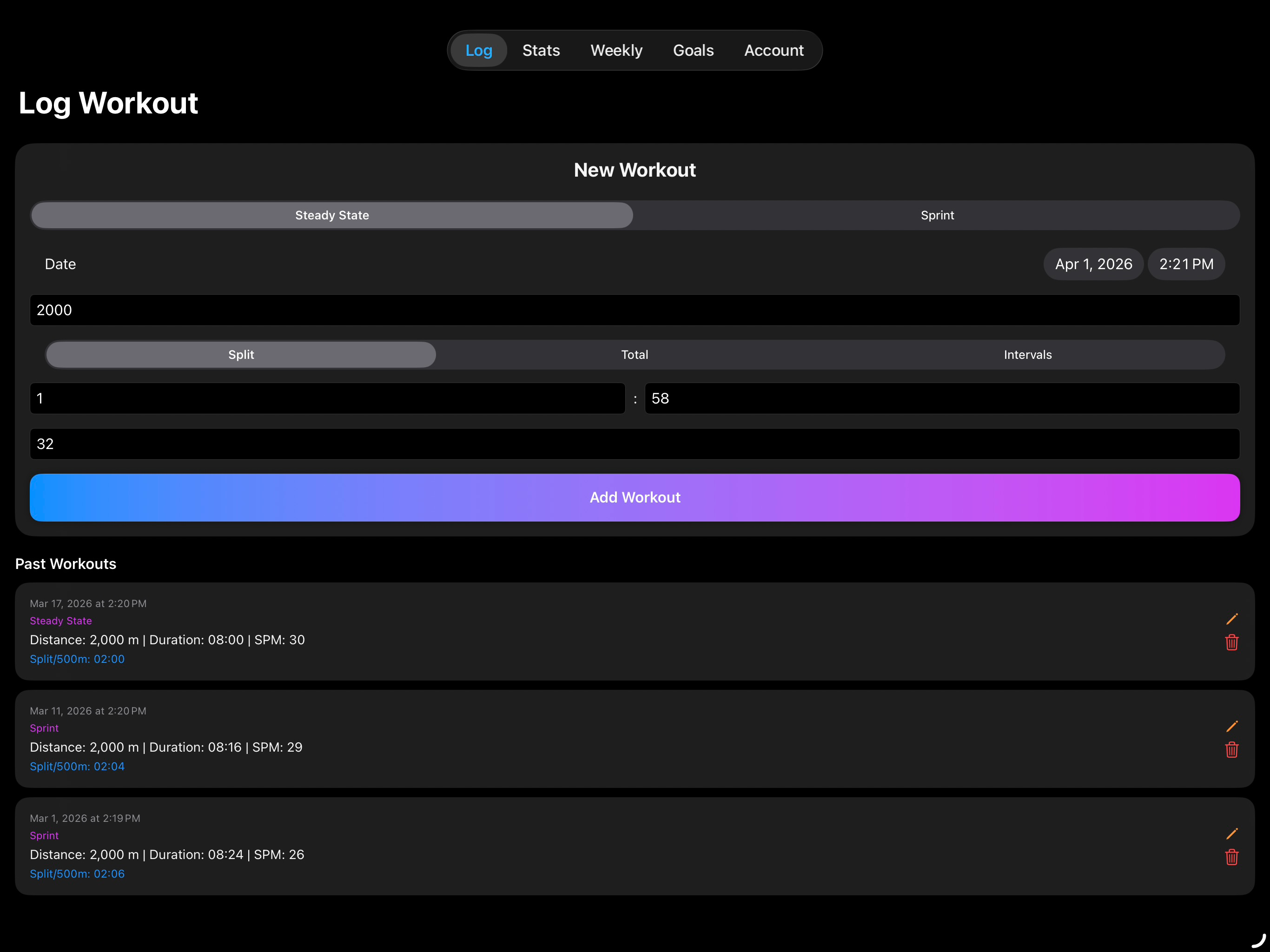This screenshot has width=1270, height=952.
Task: Switch to the Stats tab
Action: click(x=541, y=51)
